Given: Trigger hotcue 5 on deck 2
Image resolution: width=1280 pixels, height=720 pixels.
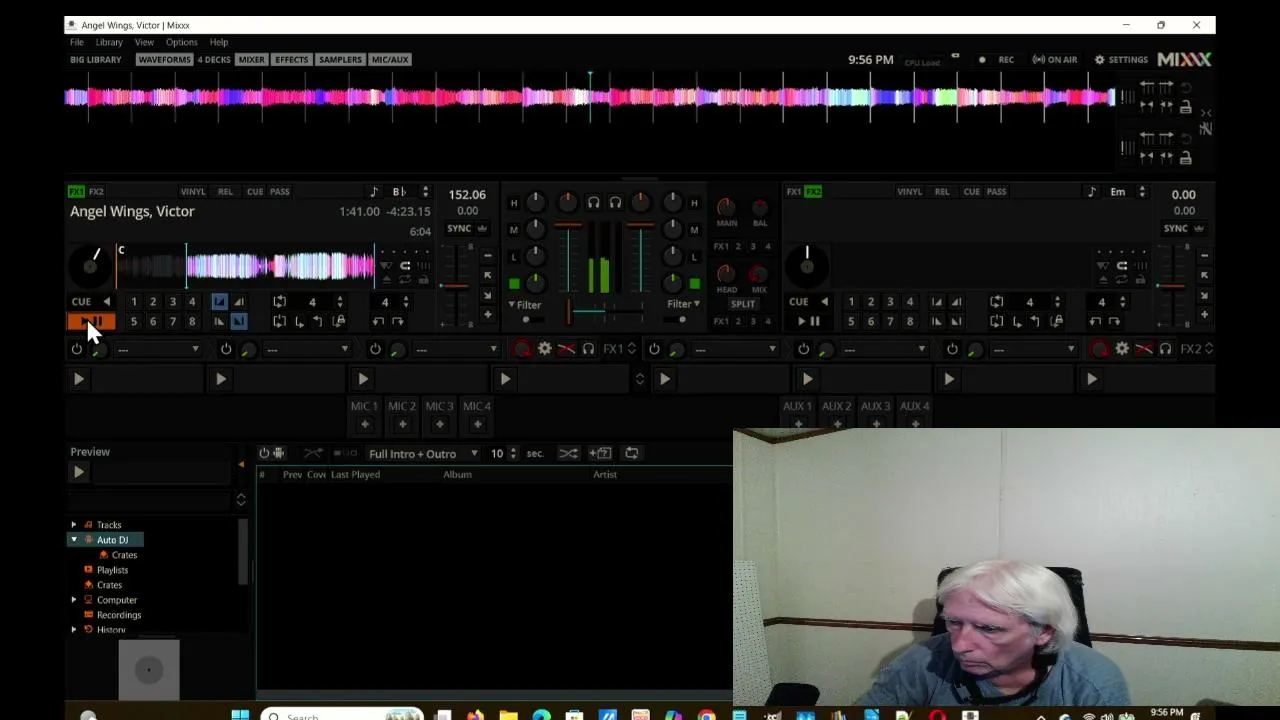Looking at the screenshot, I should [851, 321].
